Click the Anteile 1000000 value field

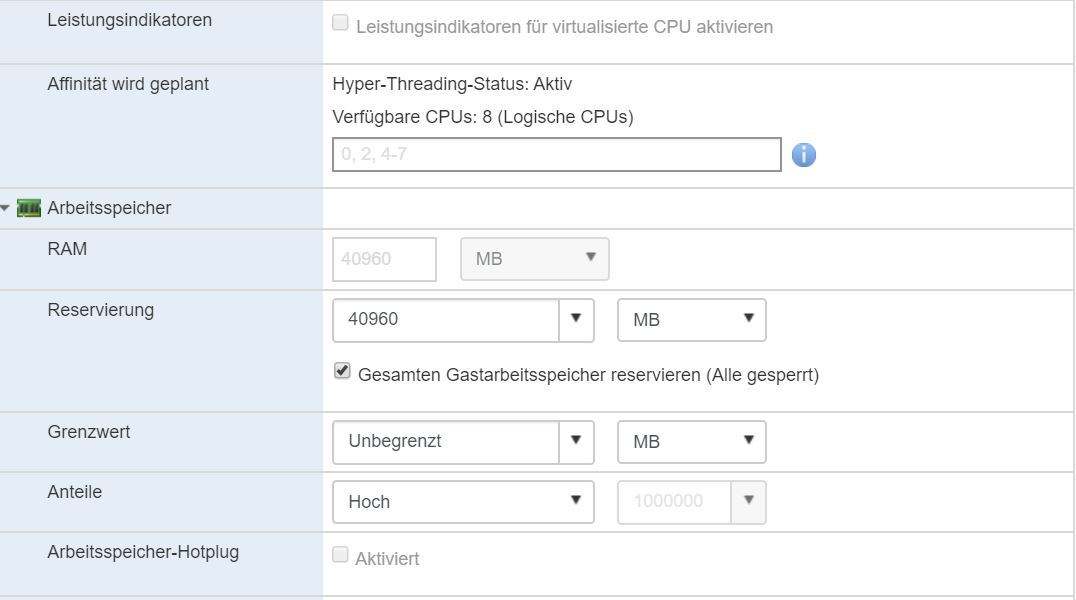point(675,501)
